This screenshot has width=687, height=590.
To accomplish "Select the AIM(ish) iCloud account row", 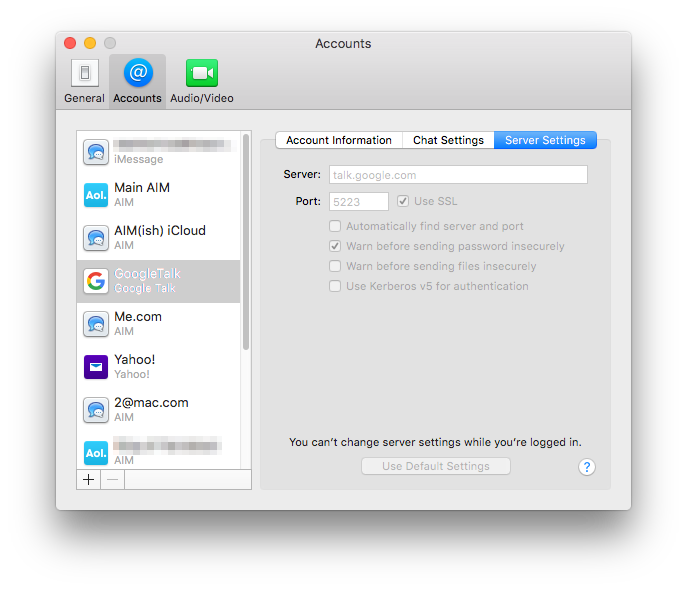I will (x=159, y=238).
